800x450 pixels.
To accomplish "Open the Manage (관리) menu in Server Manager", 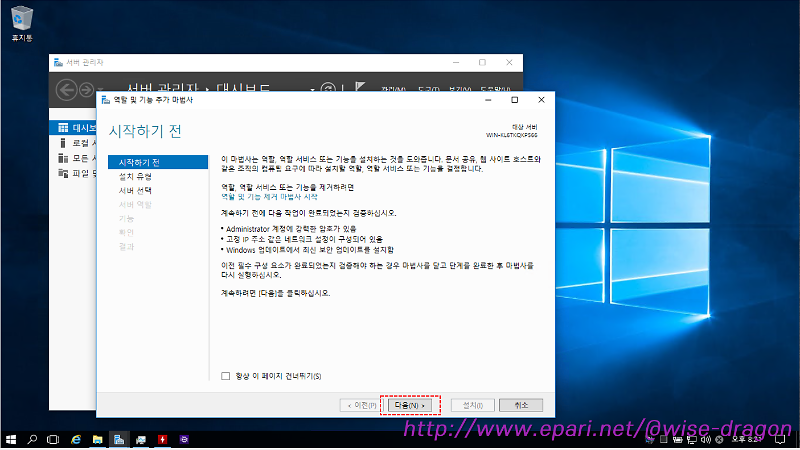I will pyautogui.click(x=393, y=89).
